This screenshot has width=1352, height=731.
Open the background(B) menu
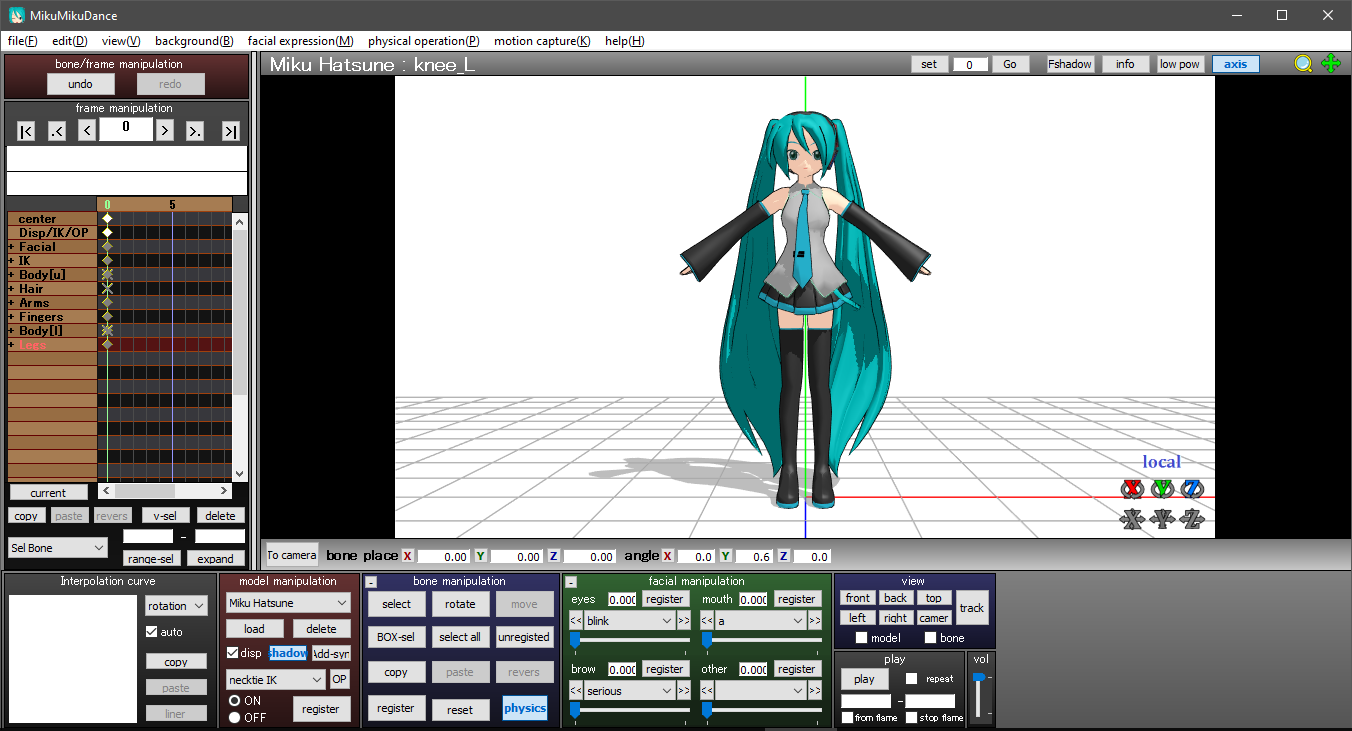[194, 41]
